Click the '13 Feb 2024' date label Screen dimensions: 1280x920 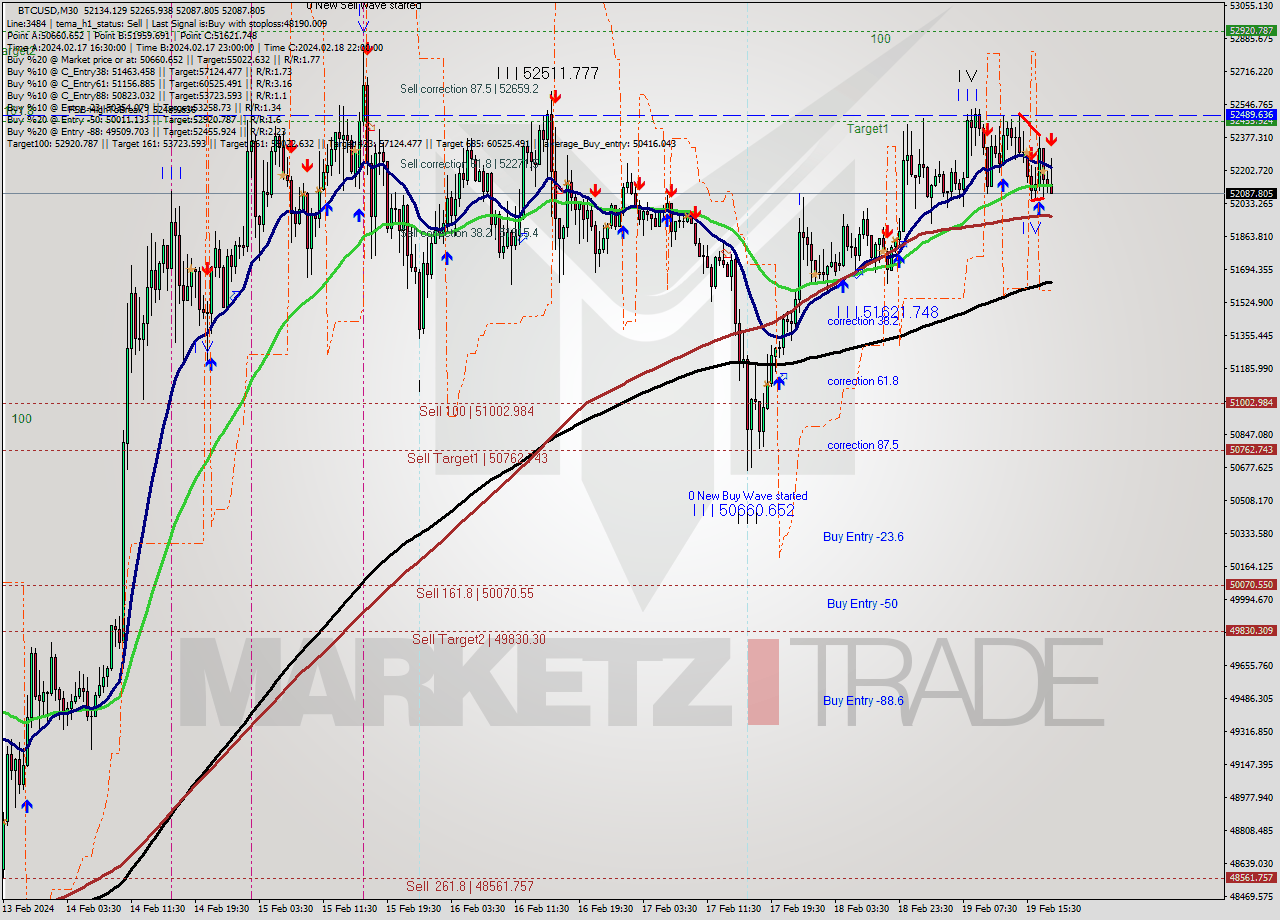pos(28,909)
